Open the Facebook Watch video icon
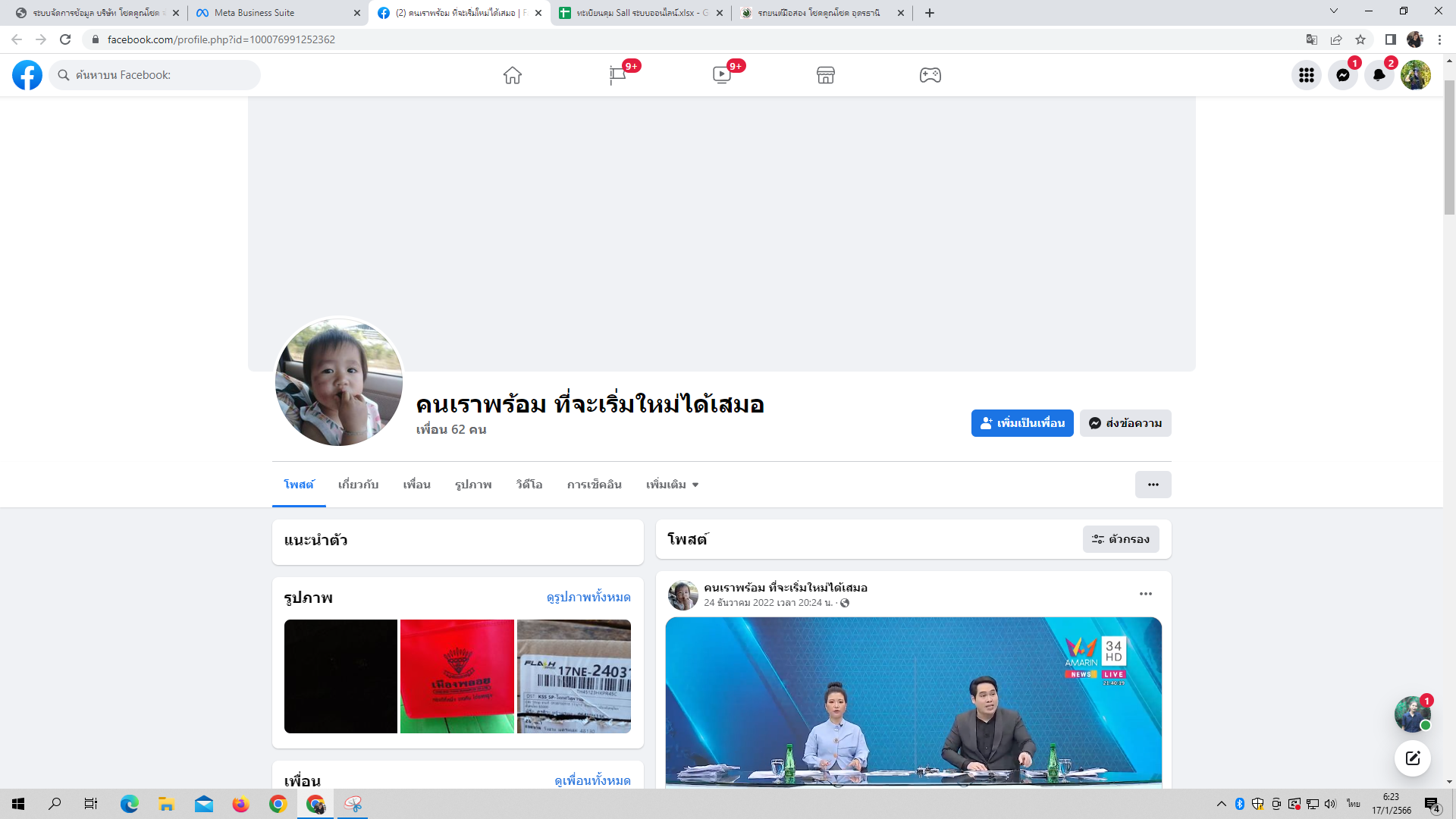1456x819 pixels. click(x=721, y=75)
